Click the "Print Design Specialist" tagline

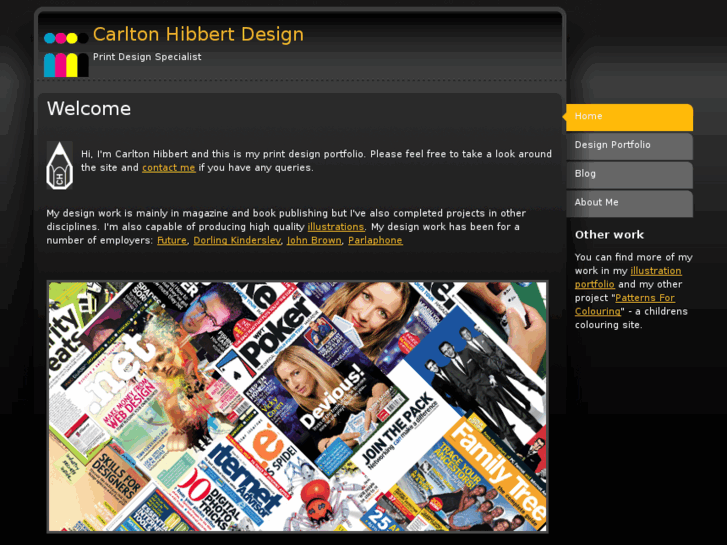[x=147, y=57]
